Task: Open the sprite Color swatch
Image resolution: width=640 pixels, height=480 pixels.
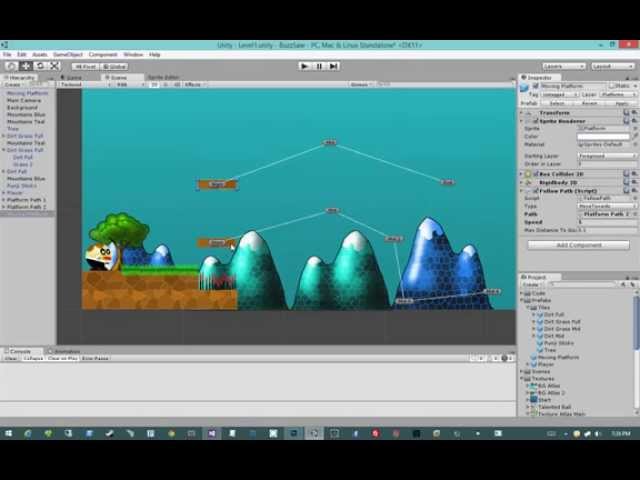Action: click(x=604, y=136)
